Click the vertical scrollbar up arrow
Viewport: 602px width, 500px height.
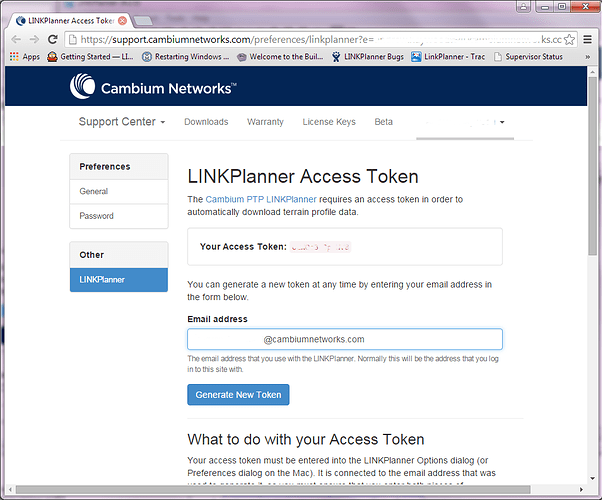[x=592, y=72]
